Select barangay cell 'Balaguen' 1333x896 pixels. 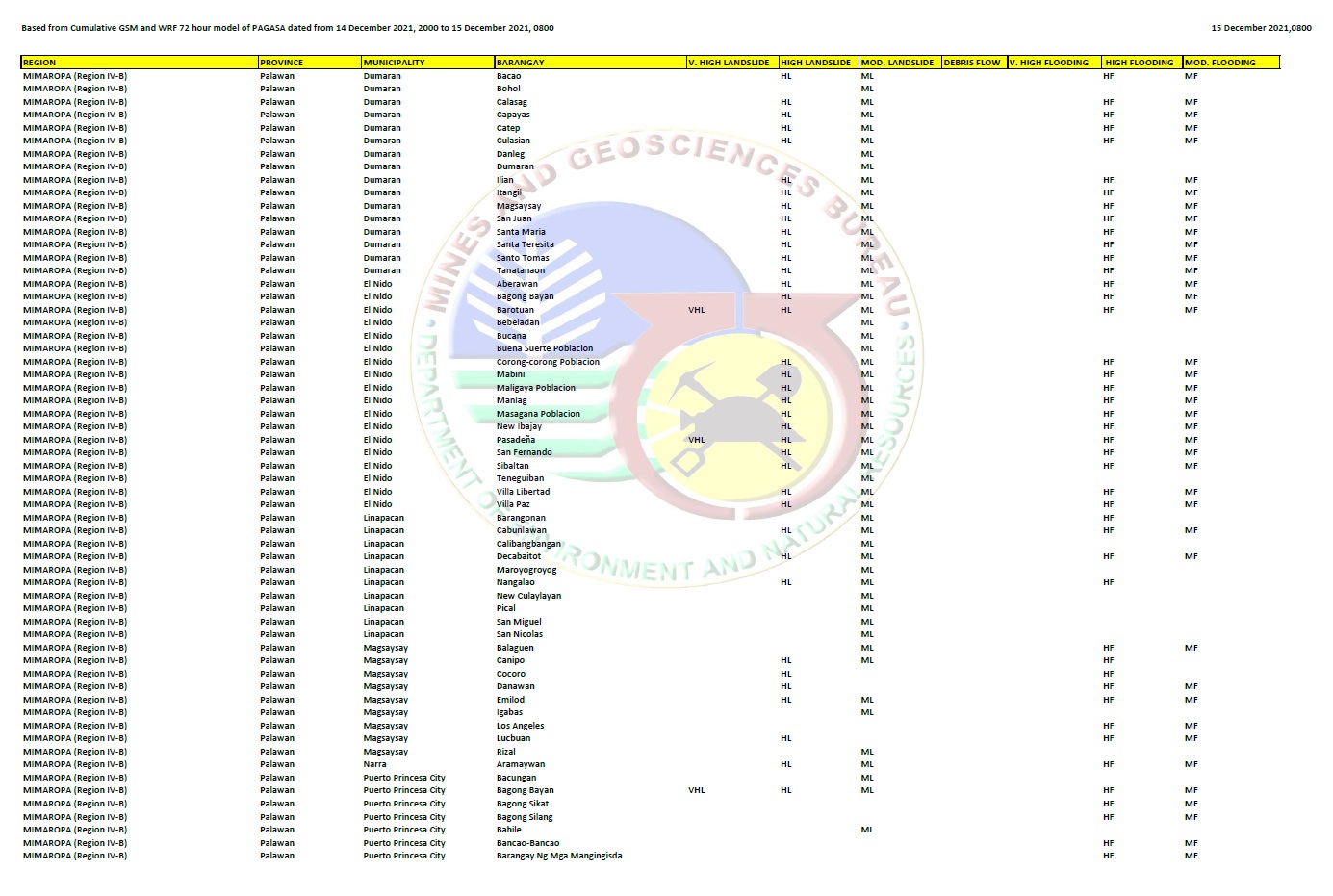click(x=515, y=647)
